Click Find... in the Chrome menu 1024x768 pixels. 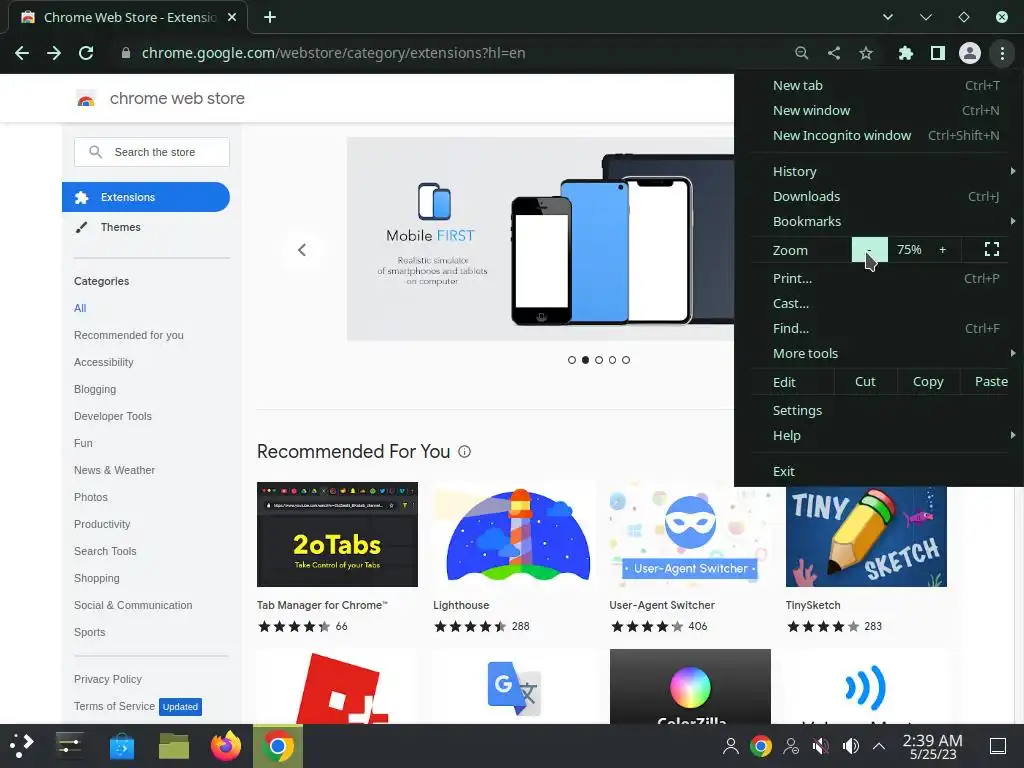879,328
